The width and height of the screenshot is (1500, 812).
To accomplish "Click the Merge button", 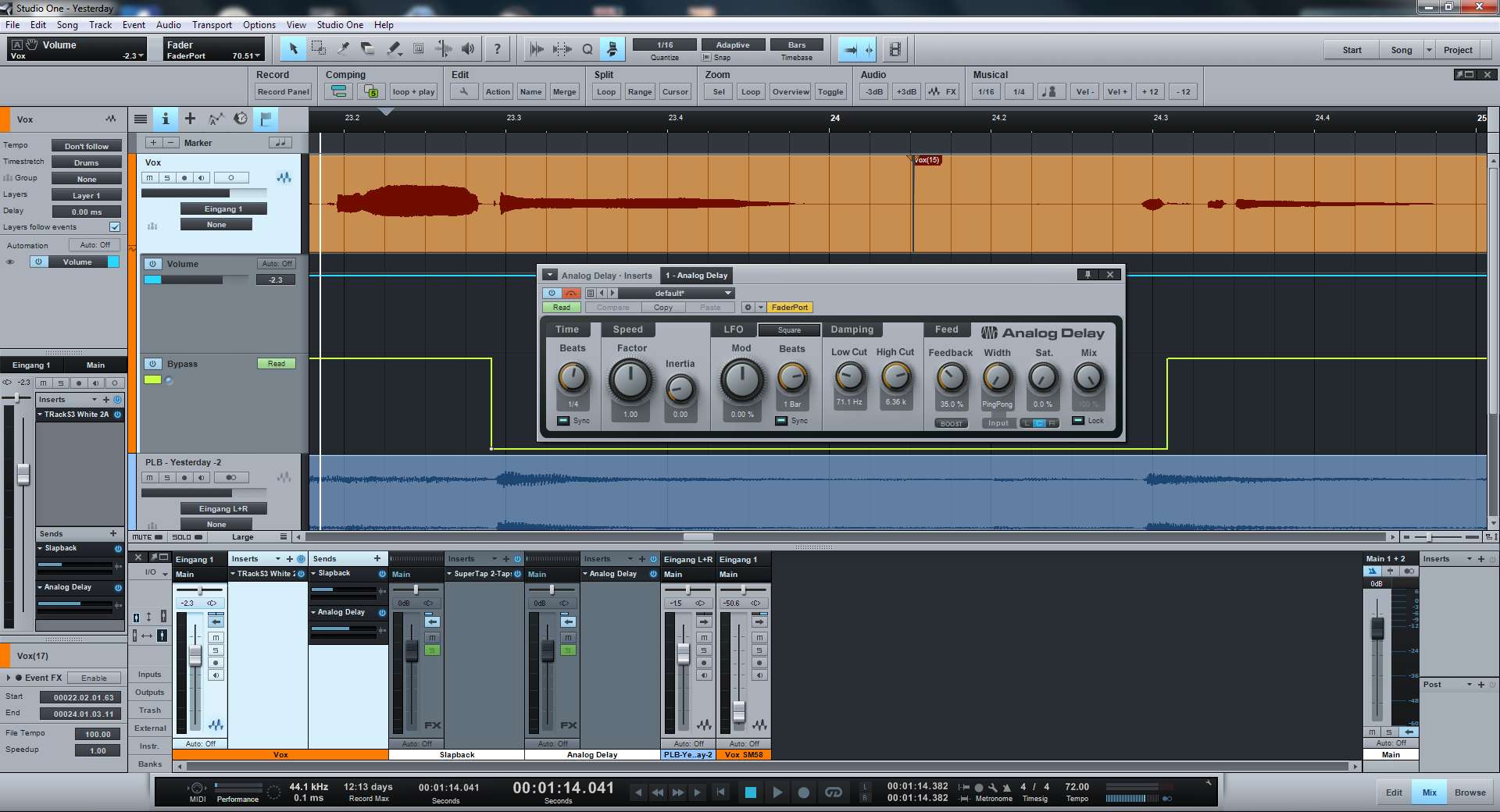I will click(564, 91).
